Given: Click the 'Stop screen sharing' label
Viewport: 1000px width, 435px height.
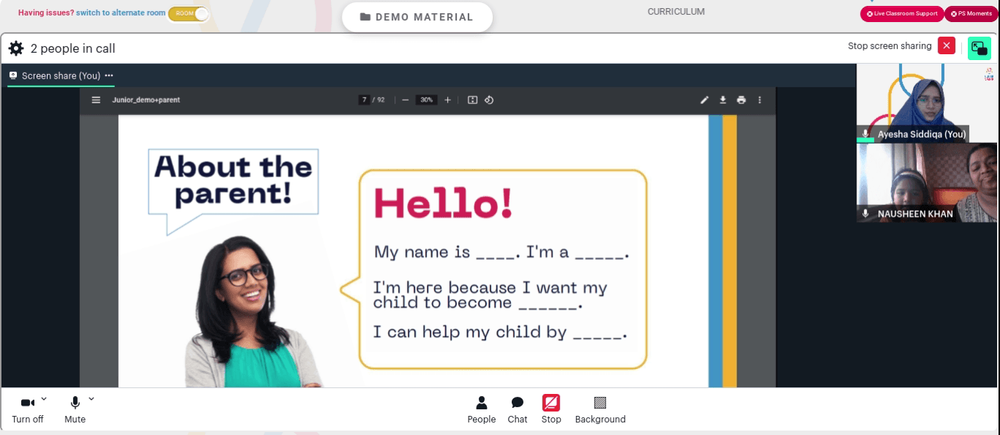Looking at the screenshot, I should [890, 46].
